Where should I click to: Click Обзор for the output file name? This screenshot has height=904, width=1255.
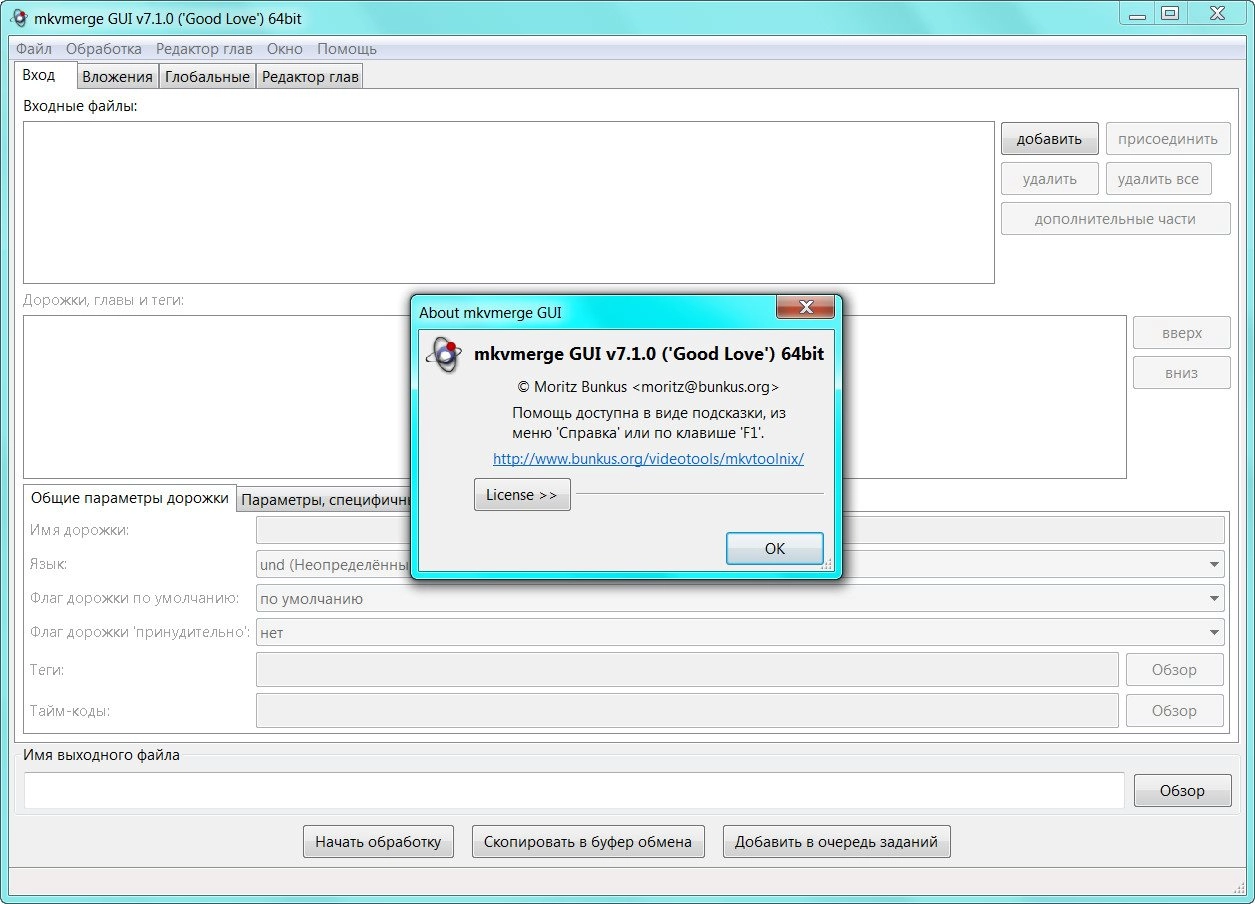[1182, 790]
